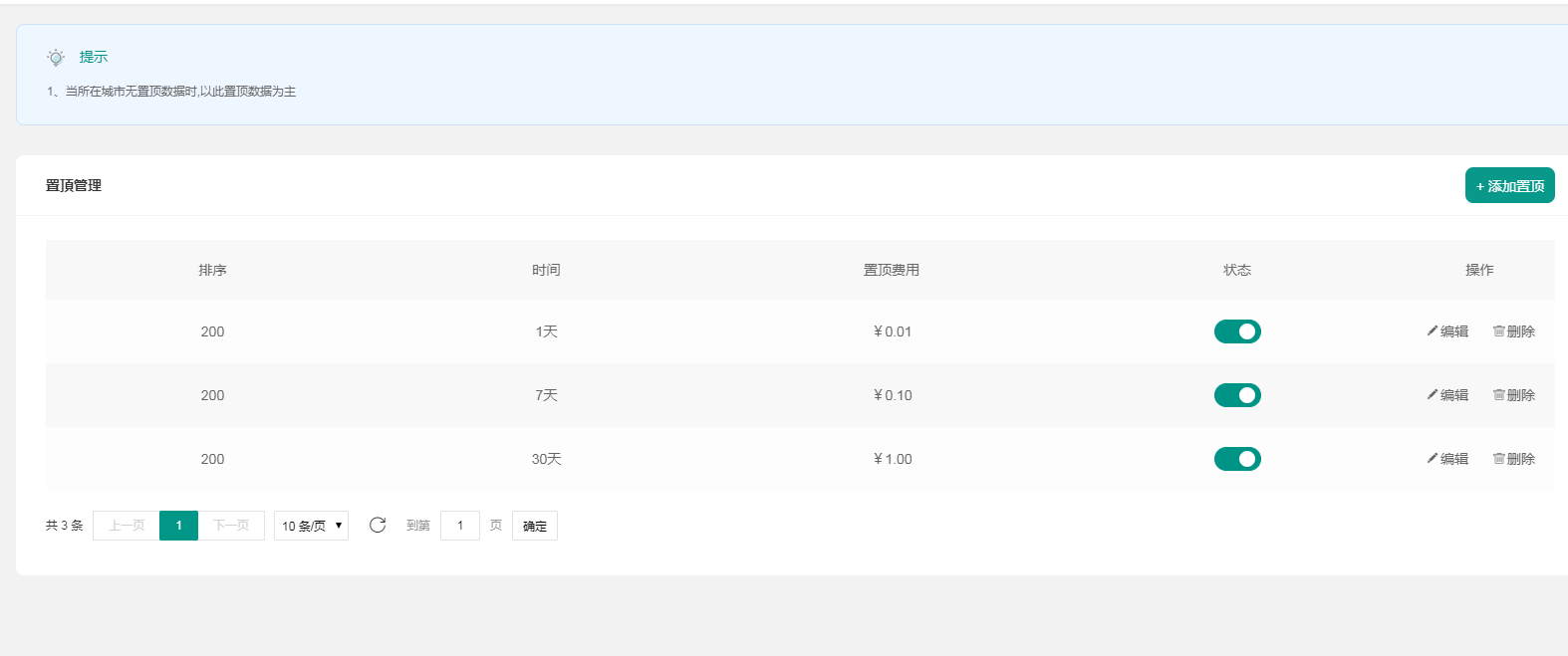The image size is (1568, 656).
Task: Go to next page with 下一页
Action: tap(231, 526)
